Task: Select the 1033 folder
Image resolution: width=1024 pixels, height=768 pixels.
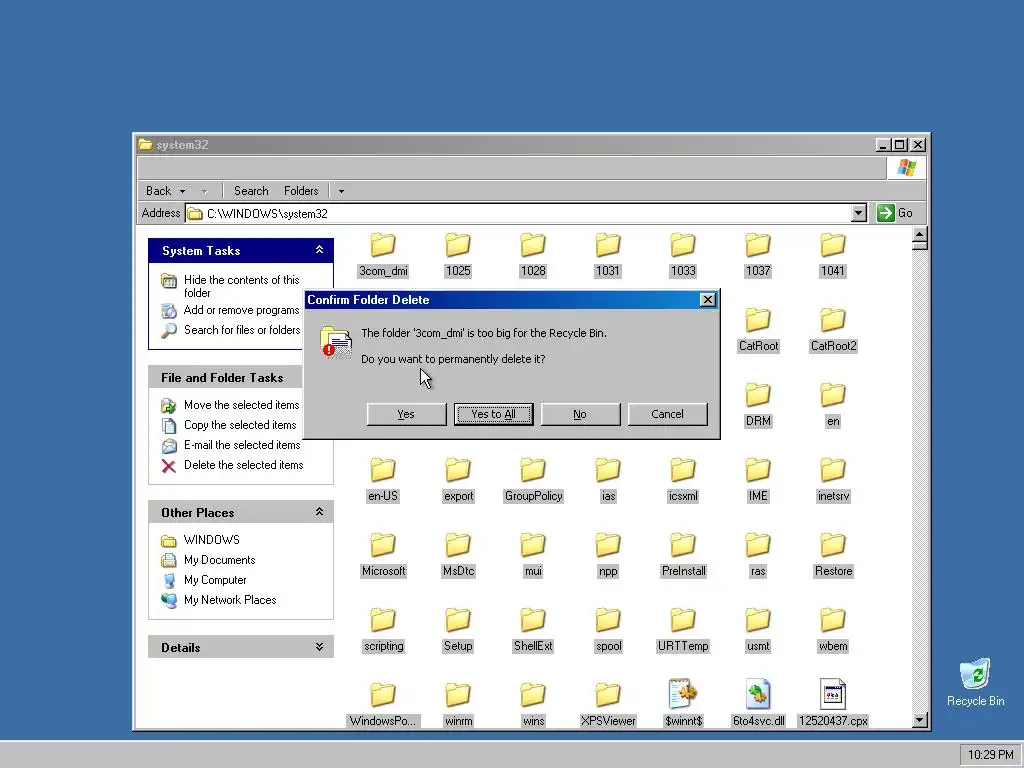Action: pos(683,255)
